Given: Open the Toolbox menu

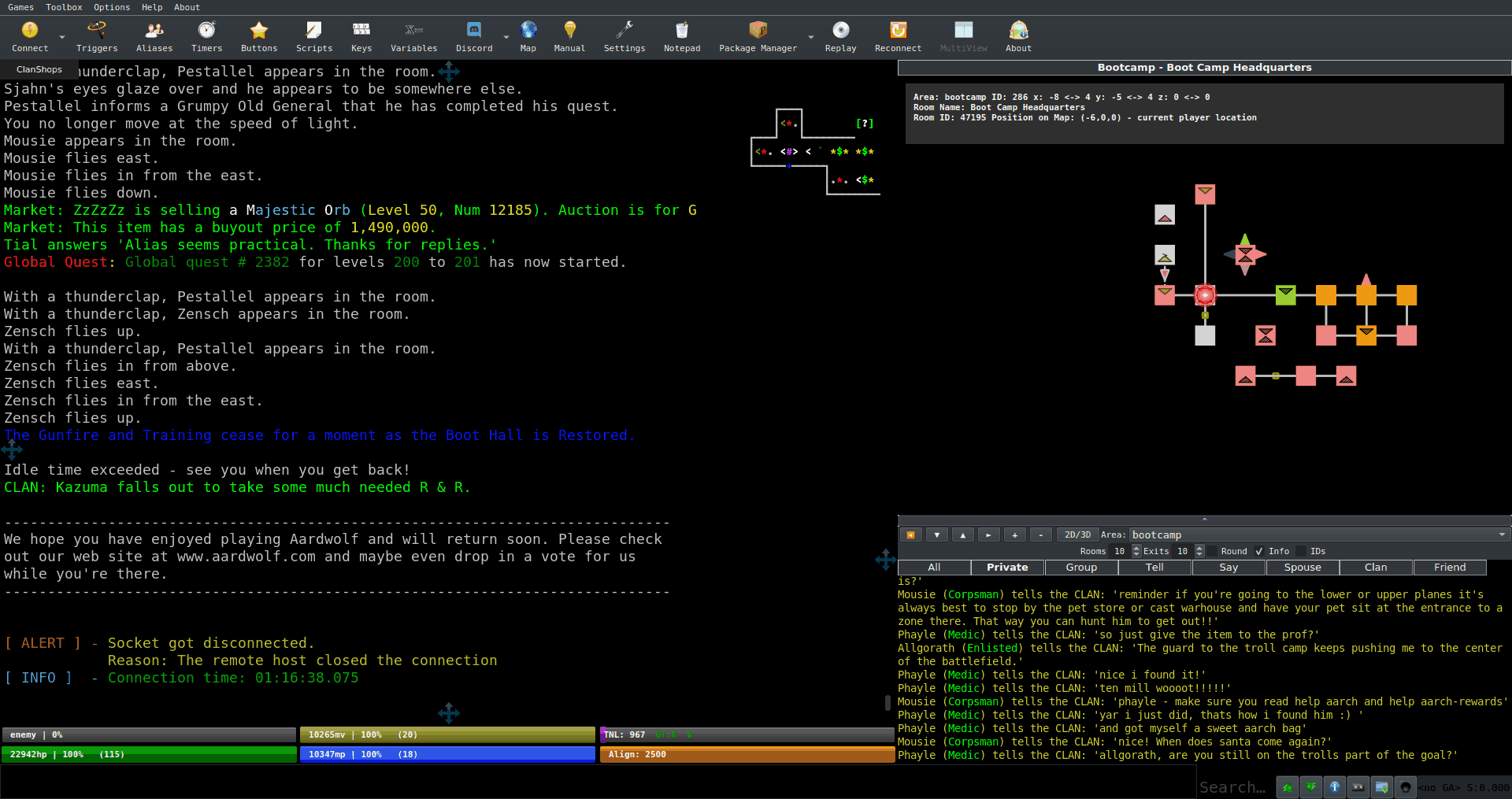Looking at the screenshot, I should [64, 7].
